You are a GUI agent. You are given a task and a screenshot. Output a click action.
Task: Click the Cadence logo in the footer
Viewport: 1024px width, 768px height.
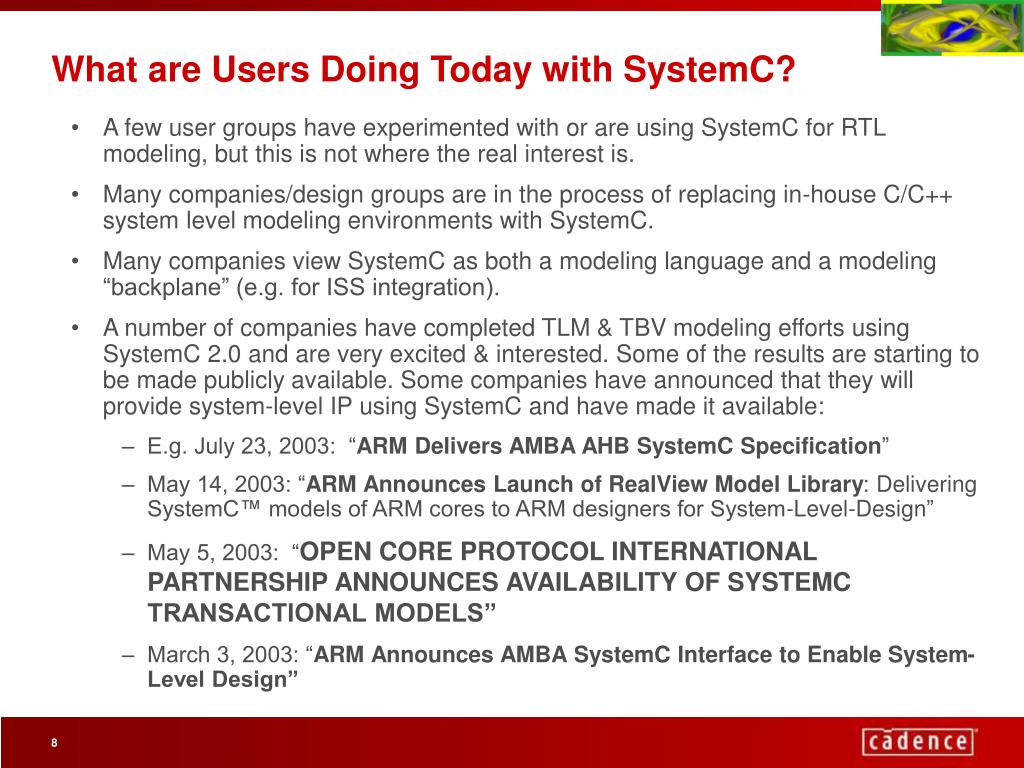[920, 741]
